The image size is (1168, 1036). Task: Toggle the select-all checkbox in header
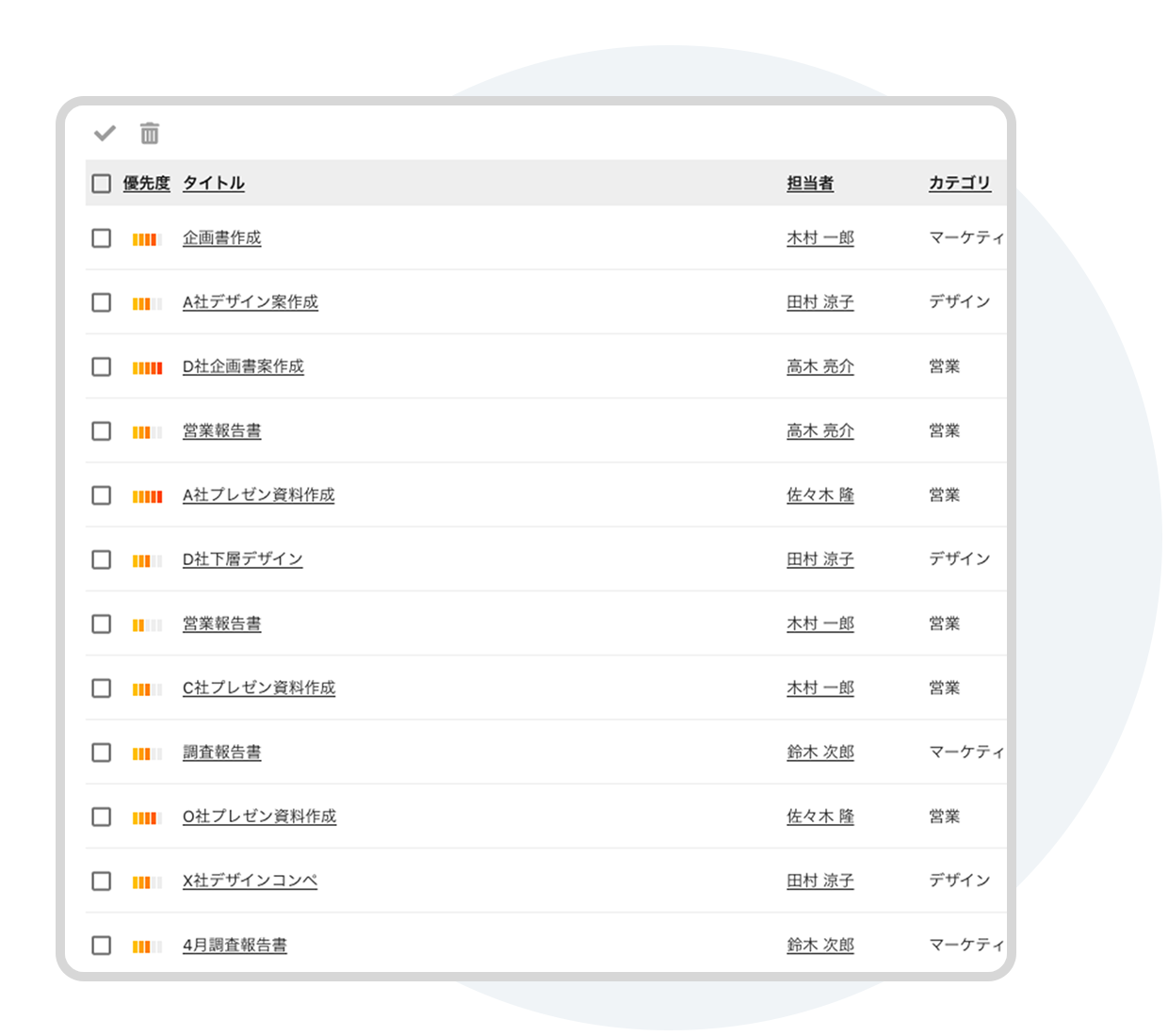102,184
